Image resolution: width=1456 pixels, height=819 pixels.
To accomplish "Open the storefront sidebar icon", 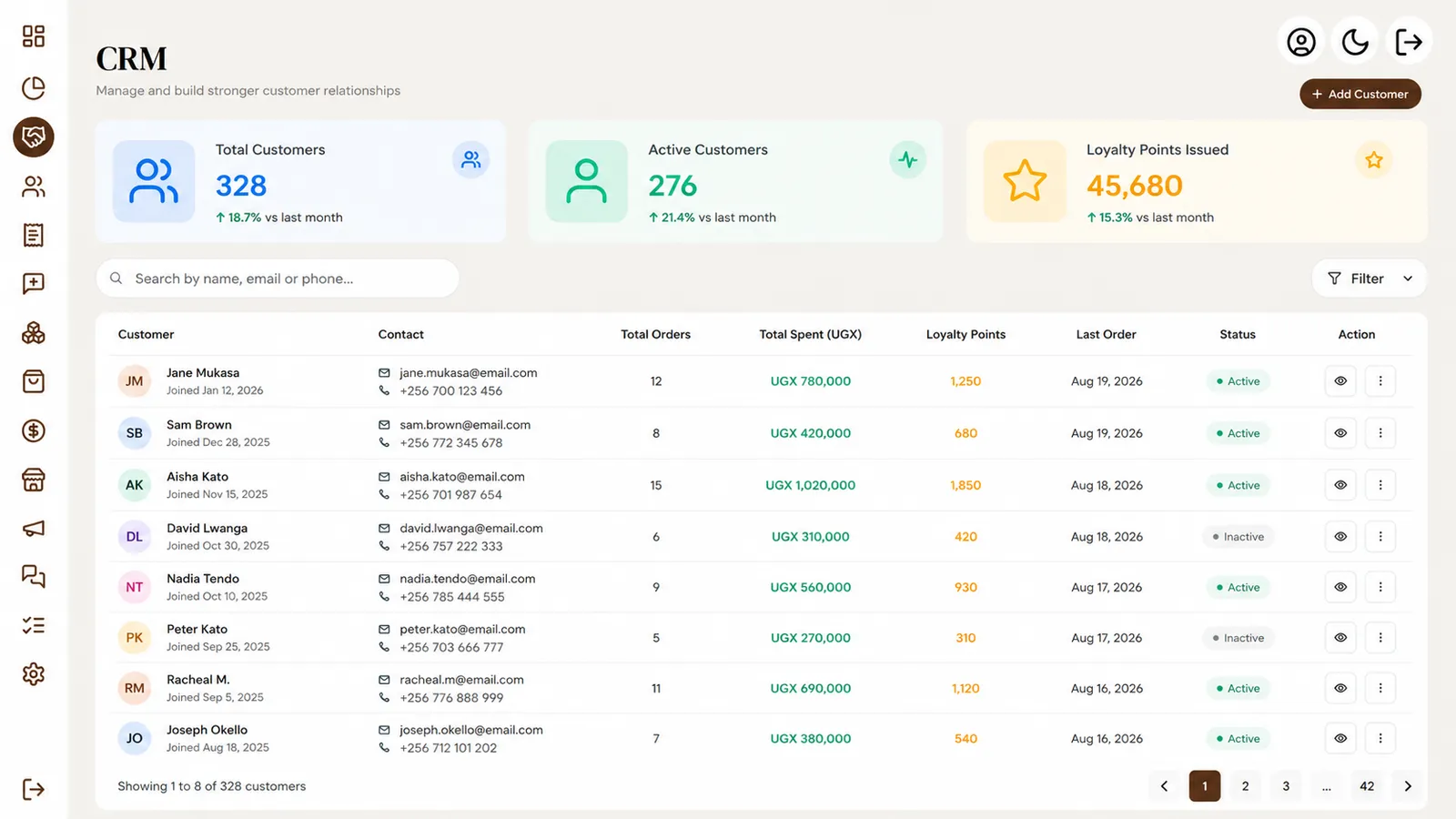I will [34, 480].
